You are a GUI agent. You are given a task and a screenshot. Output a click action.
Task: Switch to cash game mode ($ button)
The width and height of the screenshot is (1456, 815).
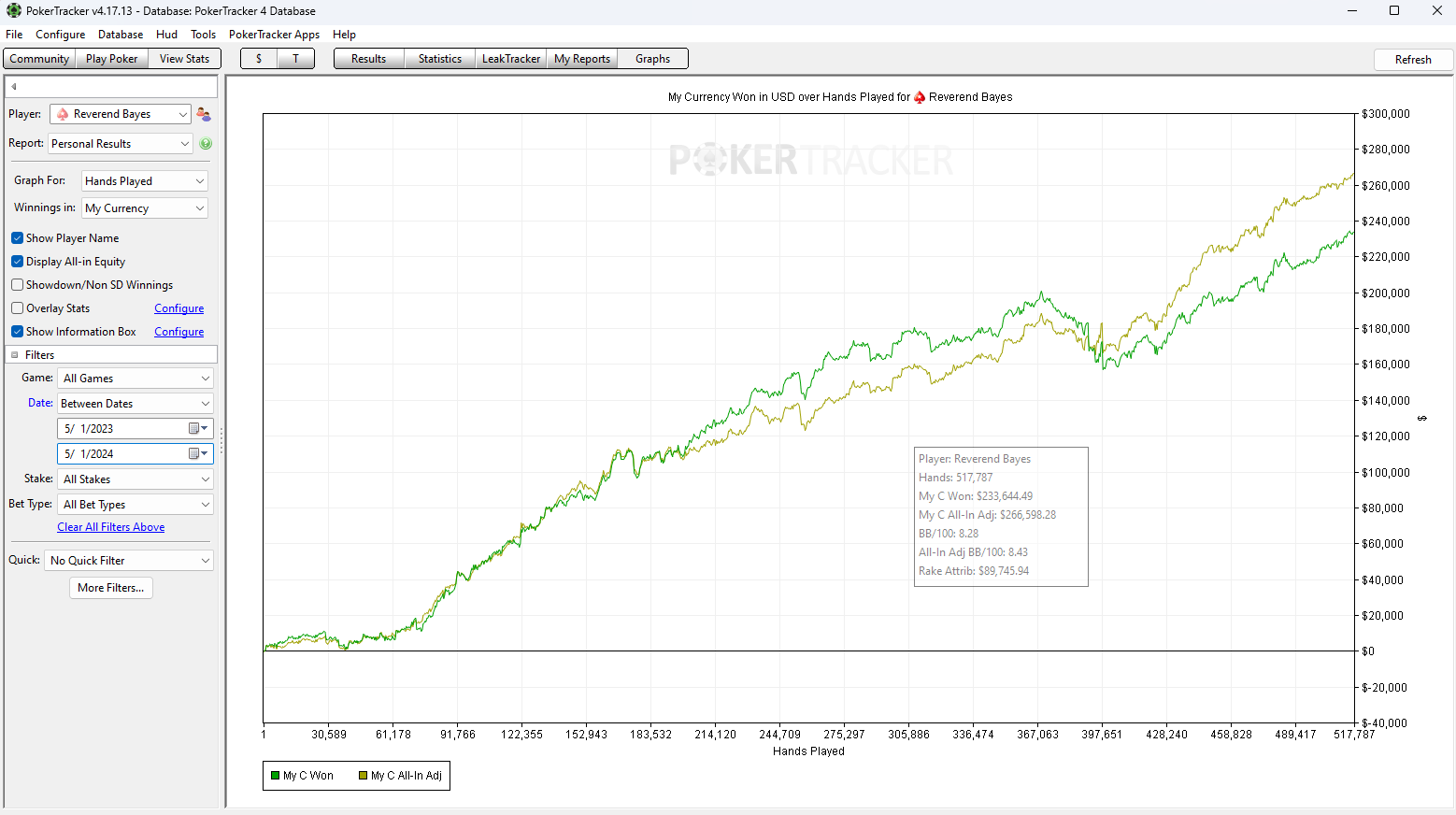point(259,59)
